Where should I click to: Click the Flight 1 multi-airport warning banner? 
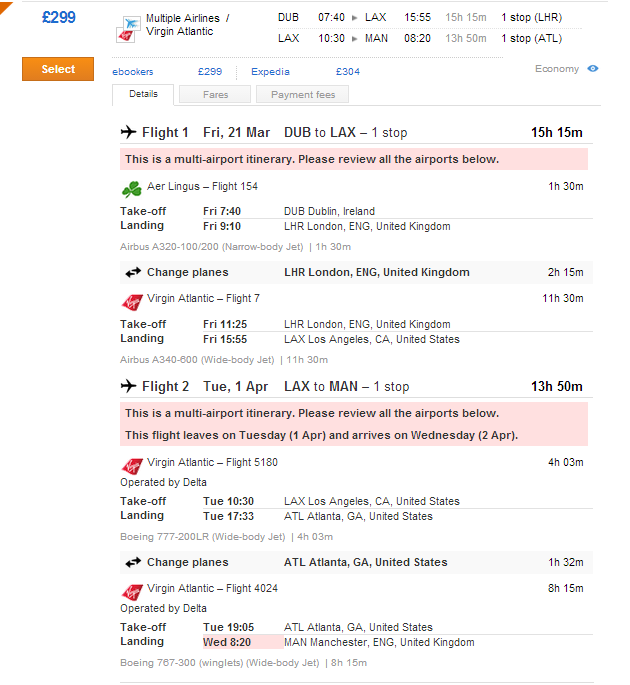(354, 159)
